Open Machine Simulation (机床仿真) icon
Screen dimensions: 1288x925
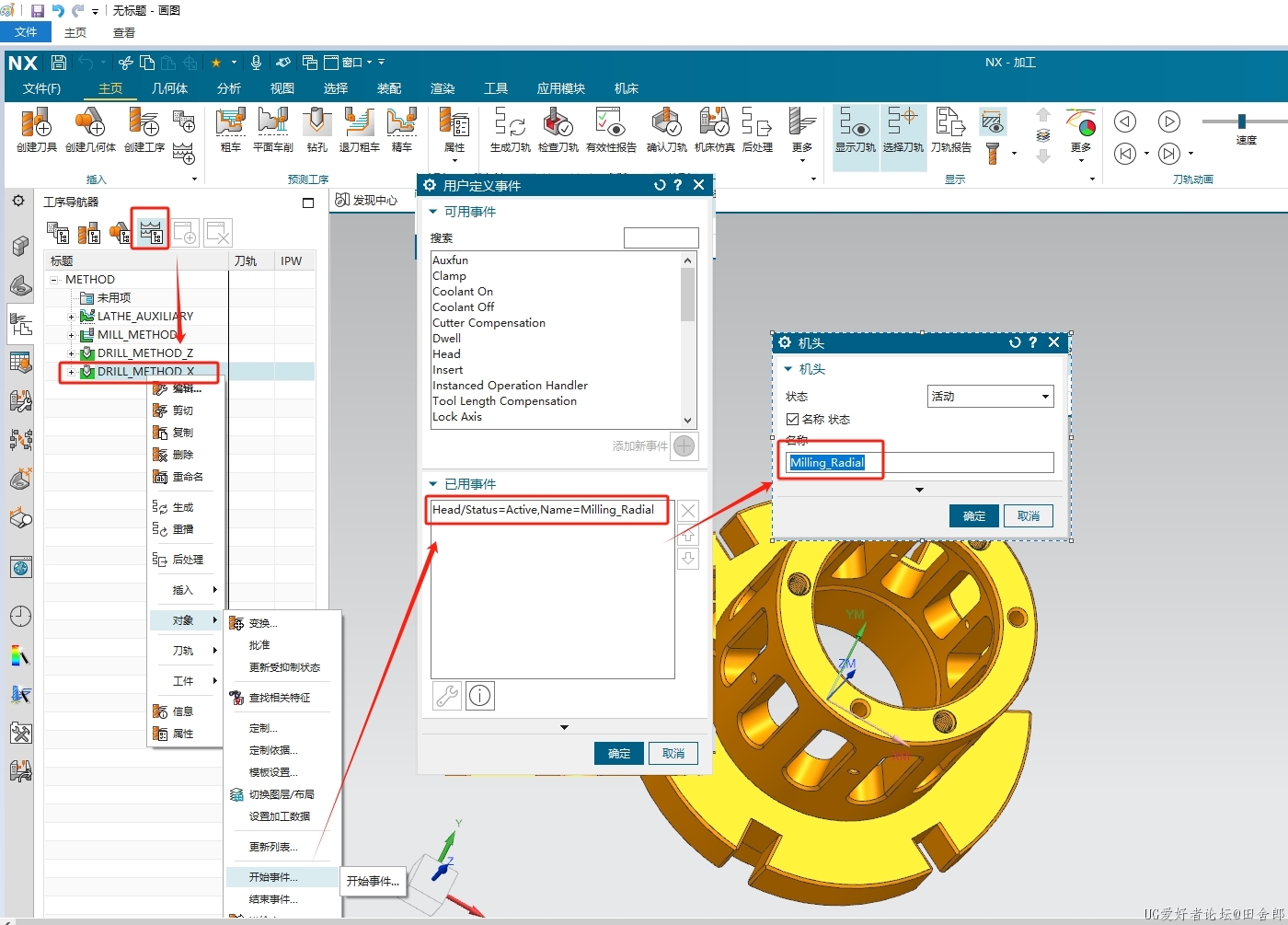point(714,130)
